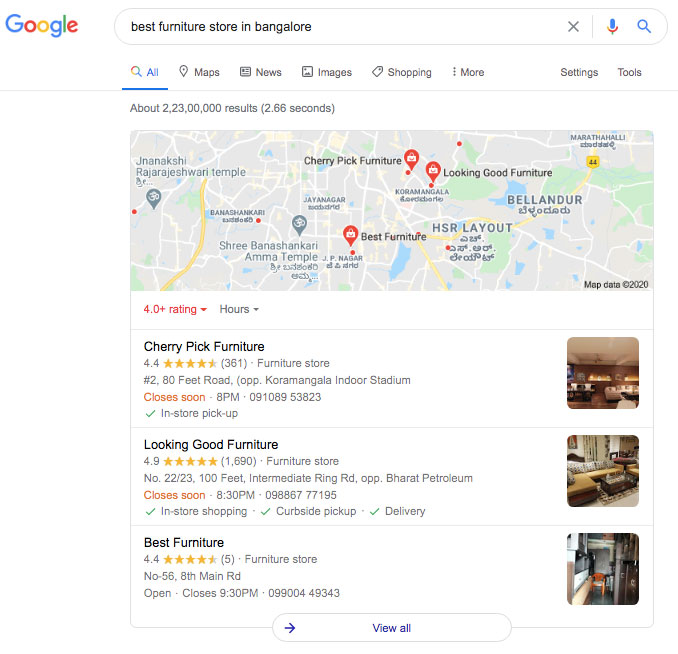
Task: Open the 4.0+ rating filter dropdown
Action: click(175, 309)
